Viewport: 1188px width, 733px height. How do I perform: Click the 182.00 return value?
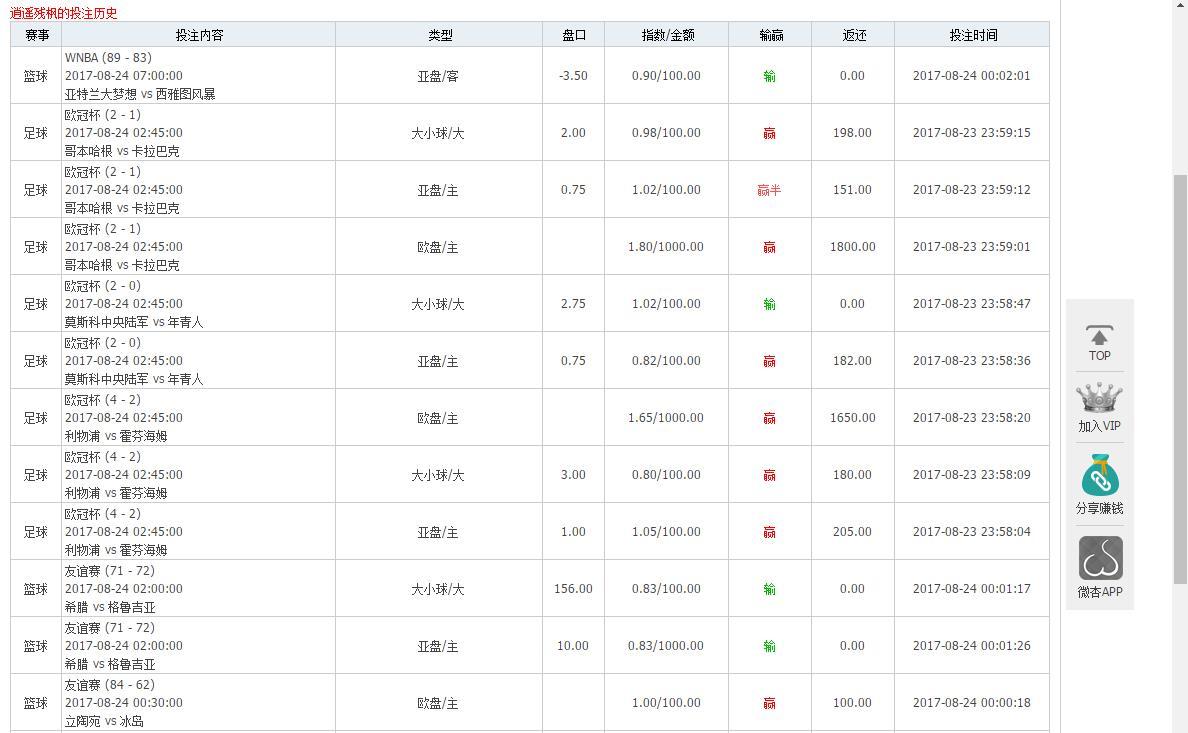tap(852, 360)
